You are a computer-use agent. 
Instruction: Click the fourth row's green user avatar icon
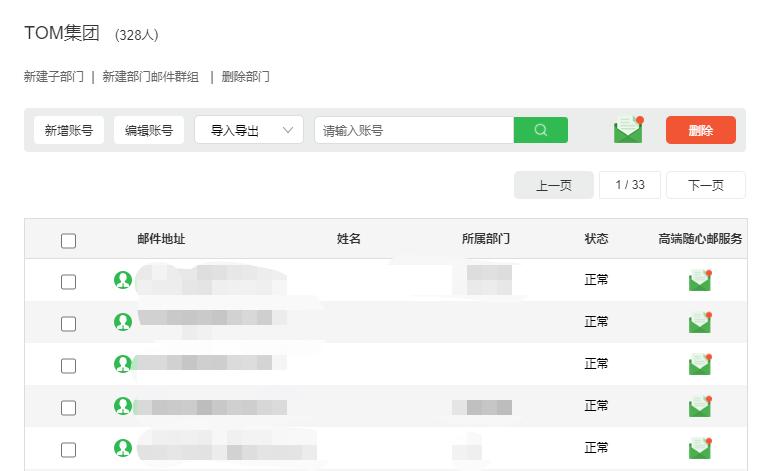tap(123, 406)
